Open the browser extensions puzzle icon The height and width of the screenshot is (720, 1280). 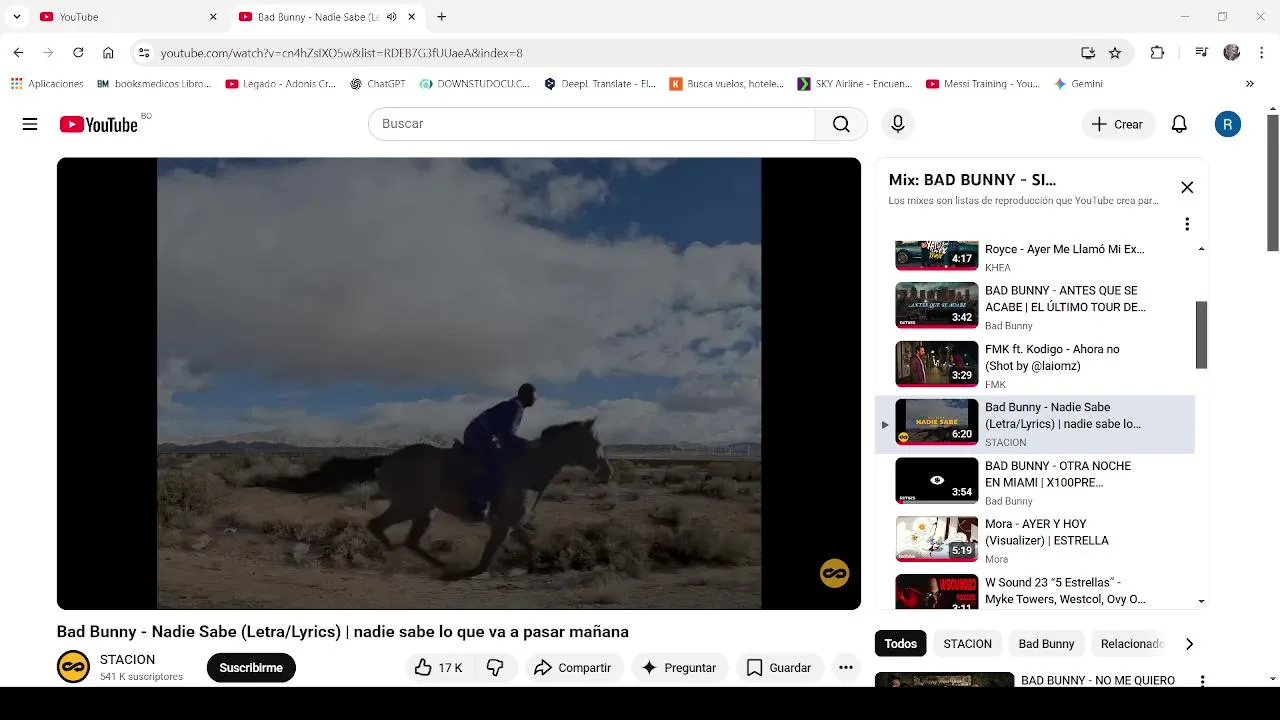1157,53
